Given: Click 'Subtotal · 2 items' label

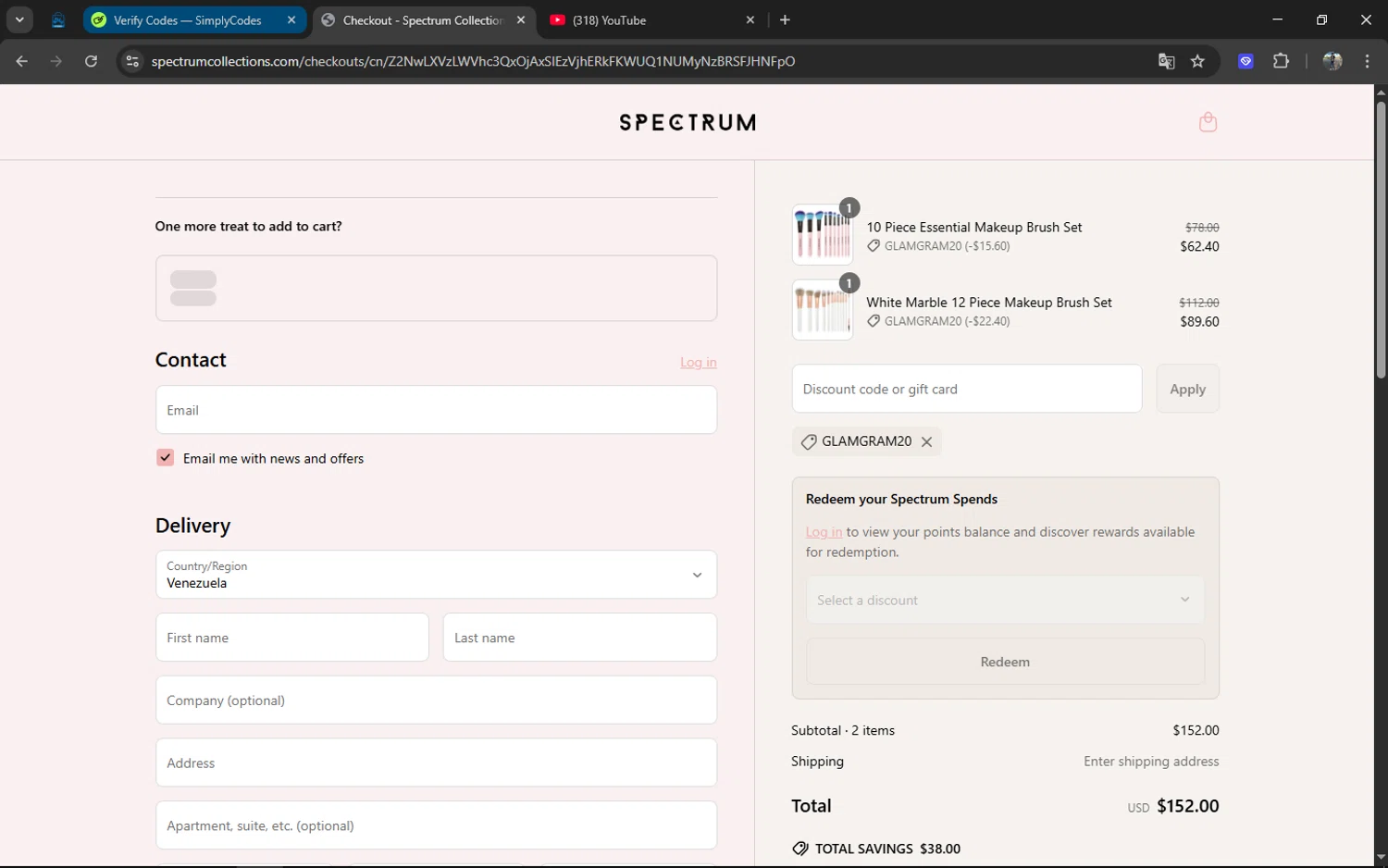Looking at the screenshot, I should 843,730.
